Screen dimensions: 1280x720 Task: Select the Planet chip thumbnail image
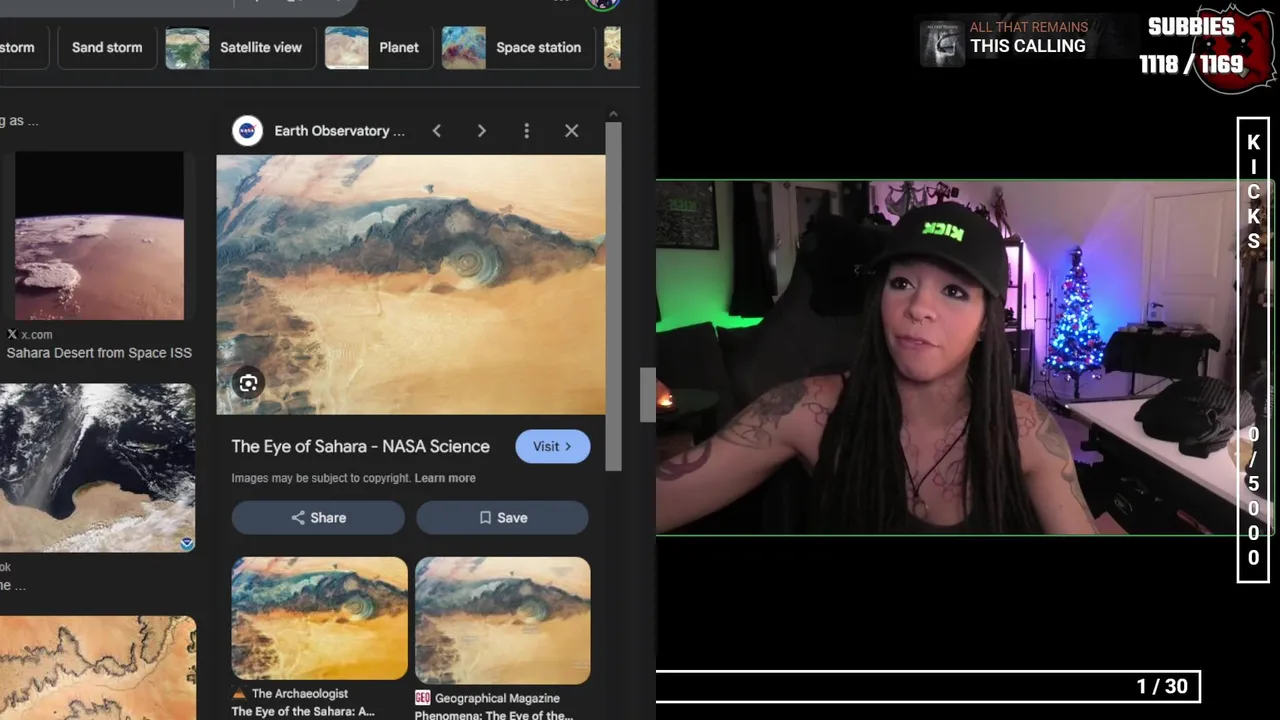tap(346, 47)
